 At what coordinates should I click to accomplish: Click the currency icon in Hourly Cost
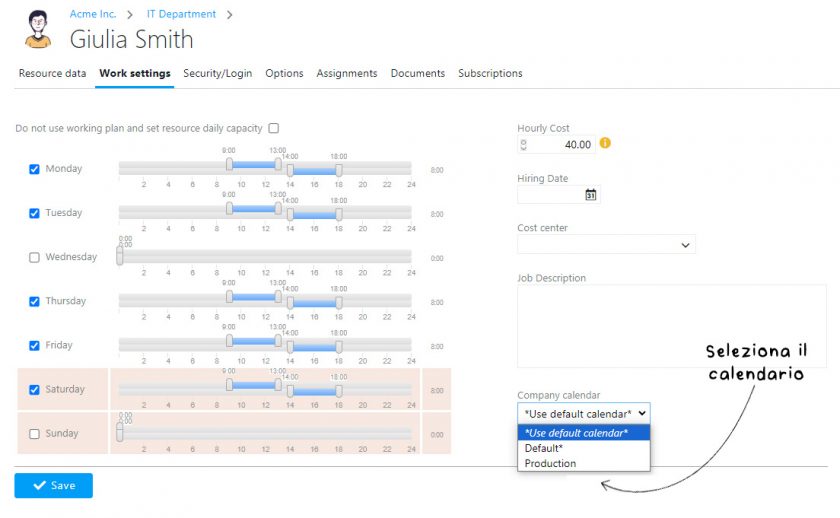(x=523, y=145)
